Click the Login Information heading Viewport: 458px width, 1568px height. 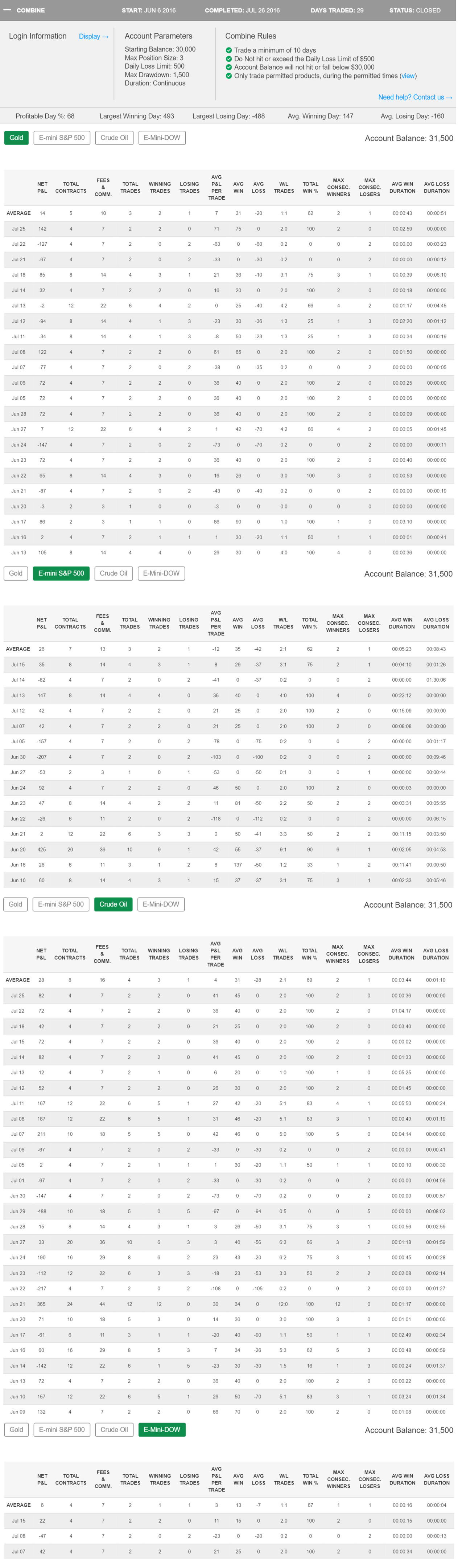[x=38, y=37]
